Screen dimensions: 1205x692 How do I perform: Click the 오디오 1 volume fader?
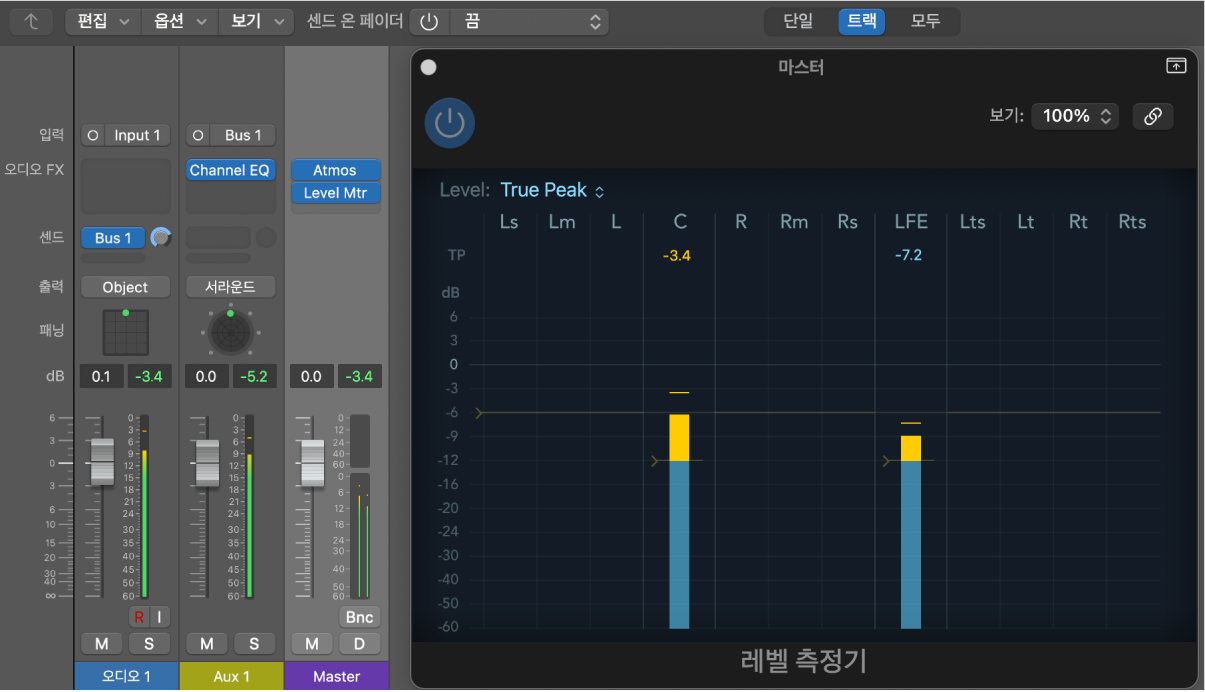(101, 461)
